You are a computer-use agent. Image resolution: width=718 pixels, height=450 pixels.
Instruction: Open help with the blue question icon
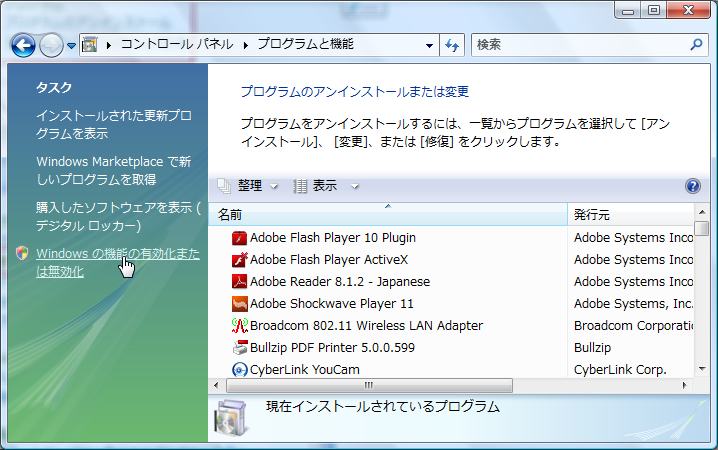click(x=692, y=186)
